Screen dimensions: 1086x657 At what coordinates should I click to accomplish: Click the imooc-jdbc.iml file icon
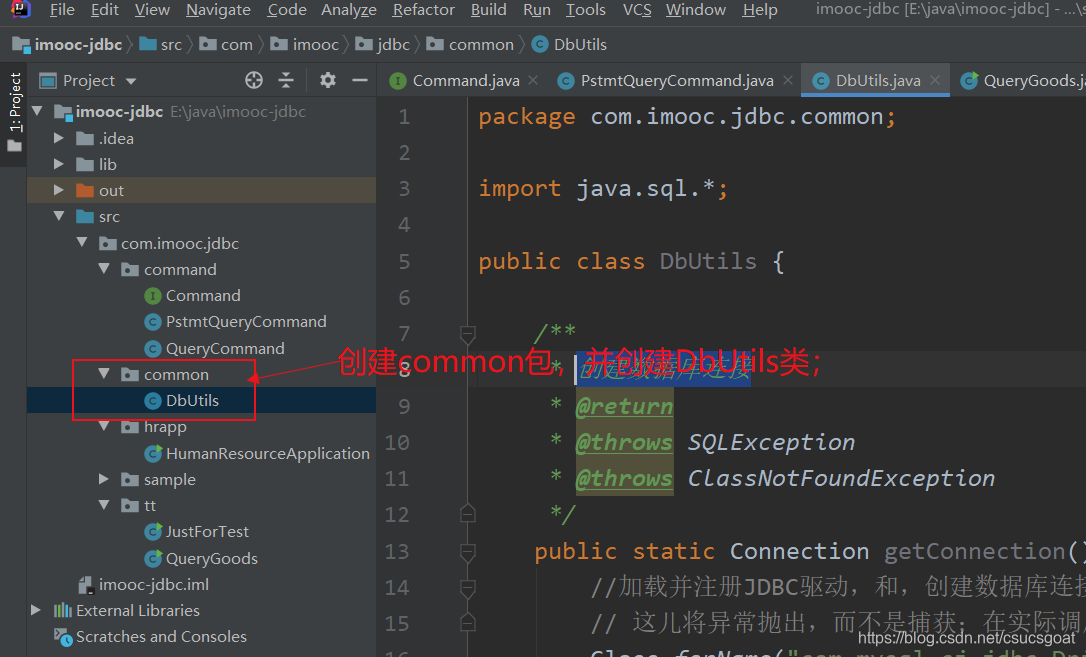(x=86, y=585)
